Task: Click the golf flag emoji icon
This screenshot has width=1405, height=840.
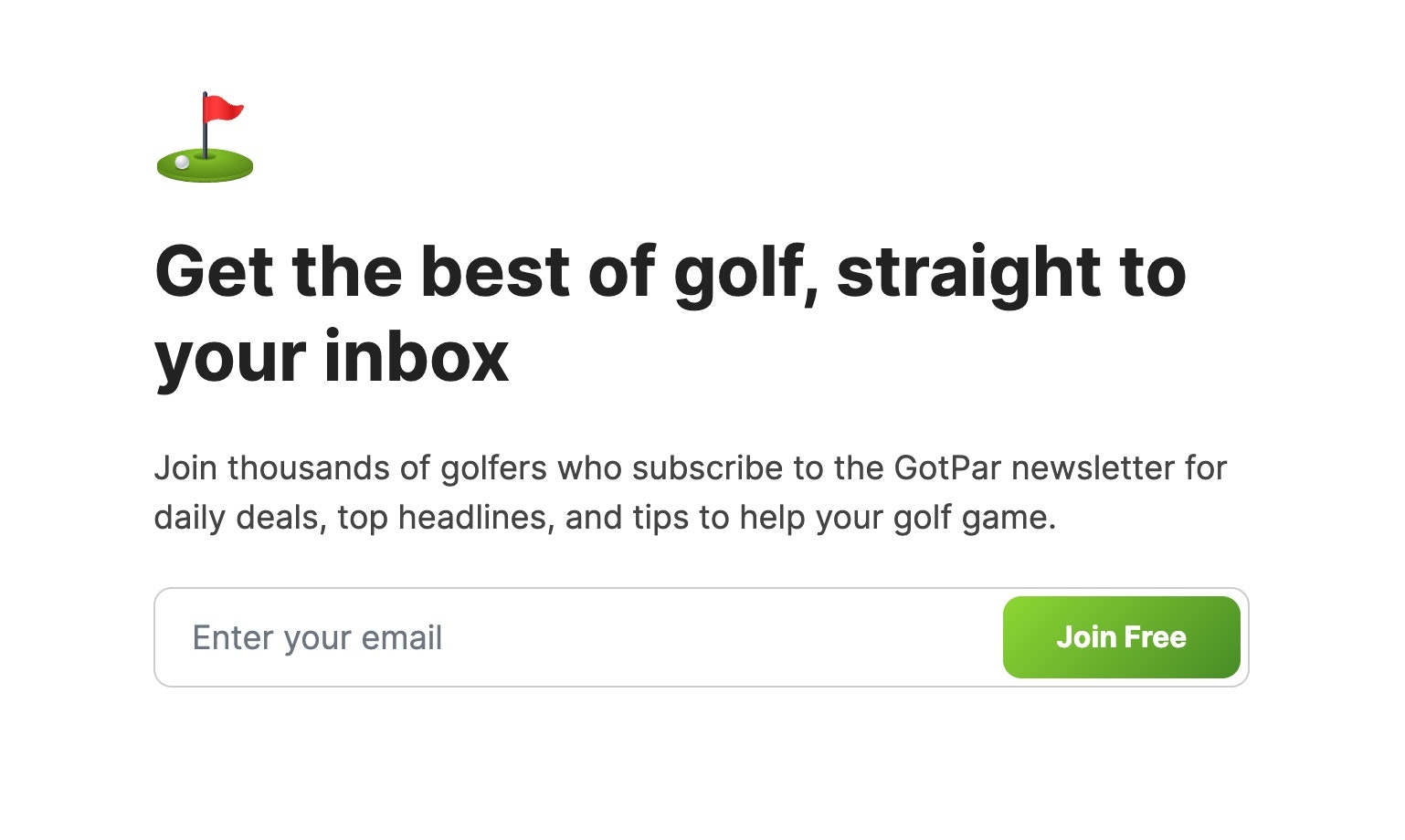Action: click(x=205, y=137)
